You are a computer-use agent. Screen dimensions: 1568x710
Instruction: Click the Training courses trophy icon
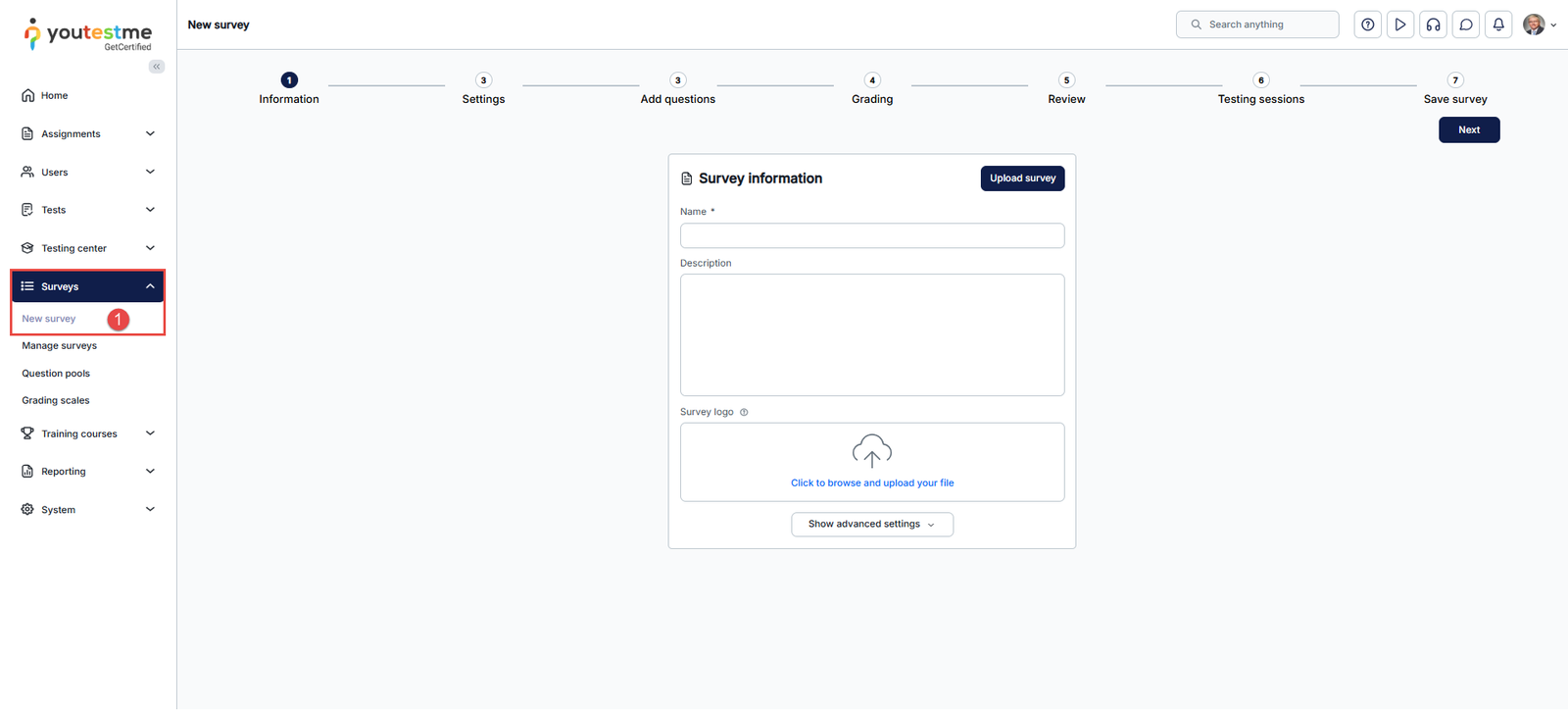pyautogui.click(x=27, y=433)
